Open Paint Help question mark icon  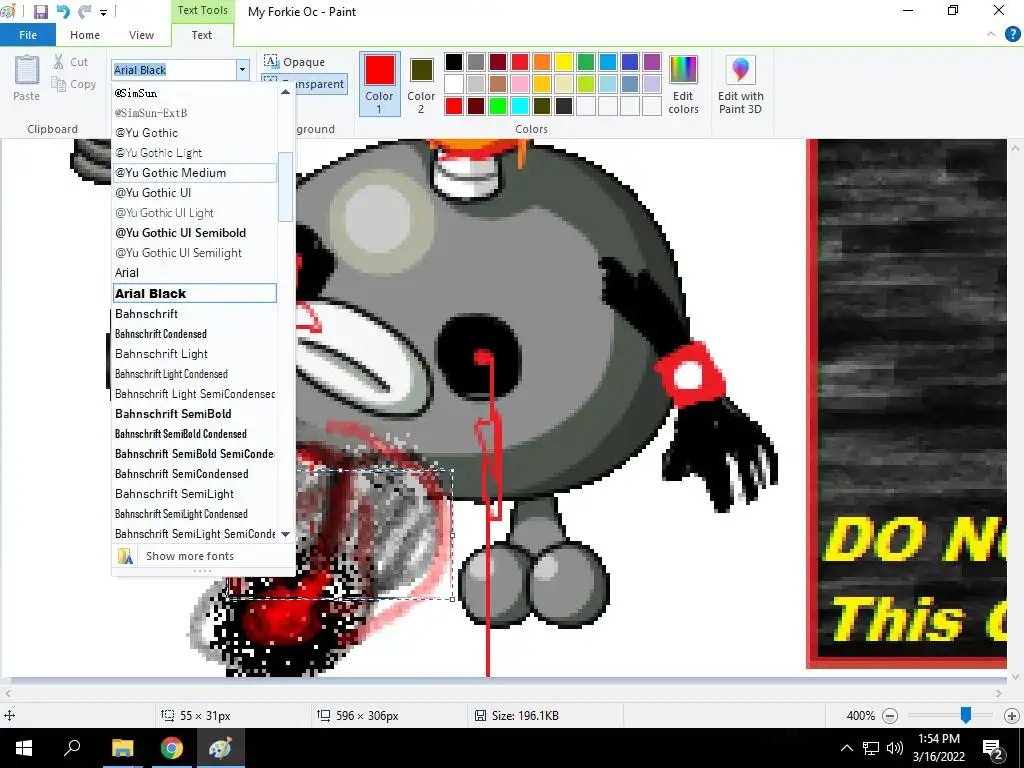click(x=1012, y=35)
